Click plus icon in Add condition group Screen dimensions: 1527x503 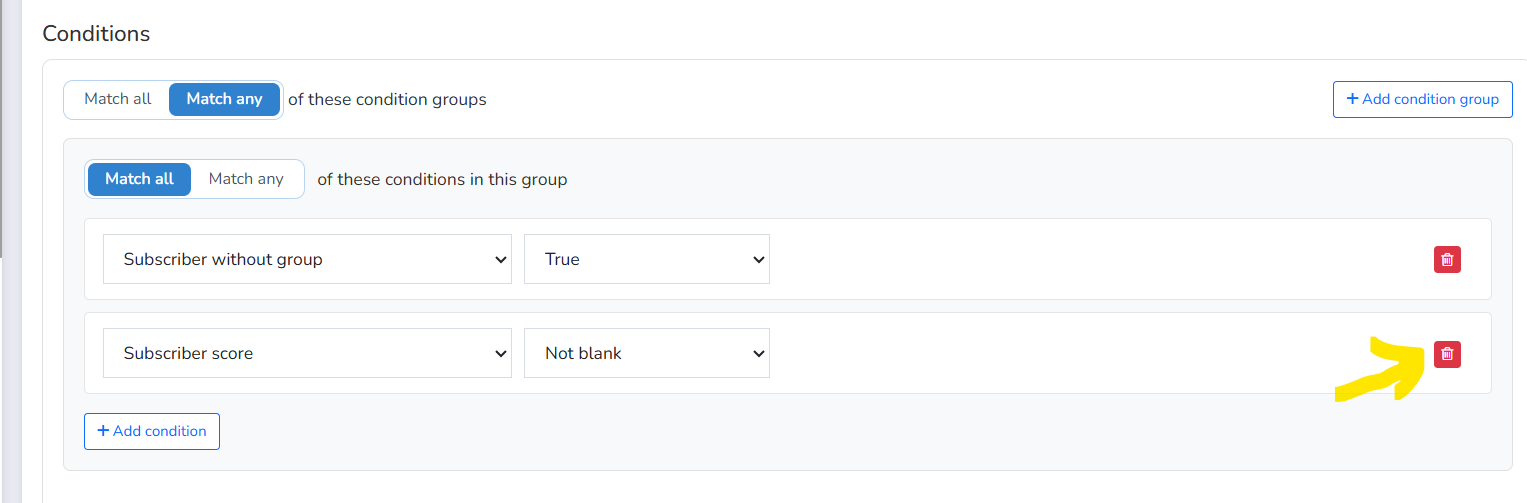tap(1352, 99)
